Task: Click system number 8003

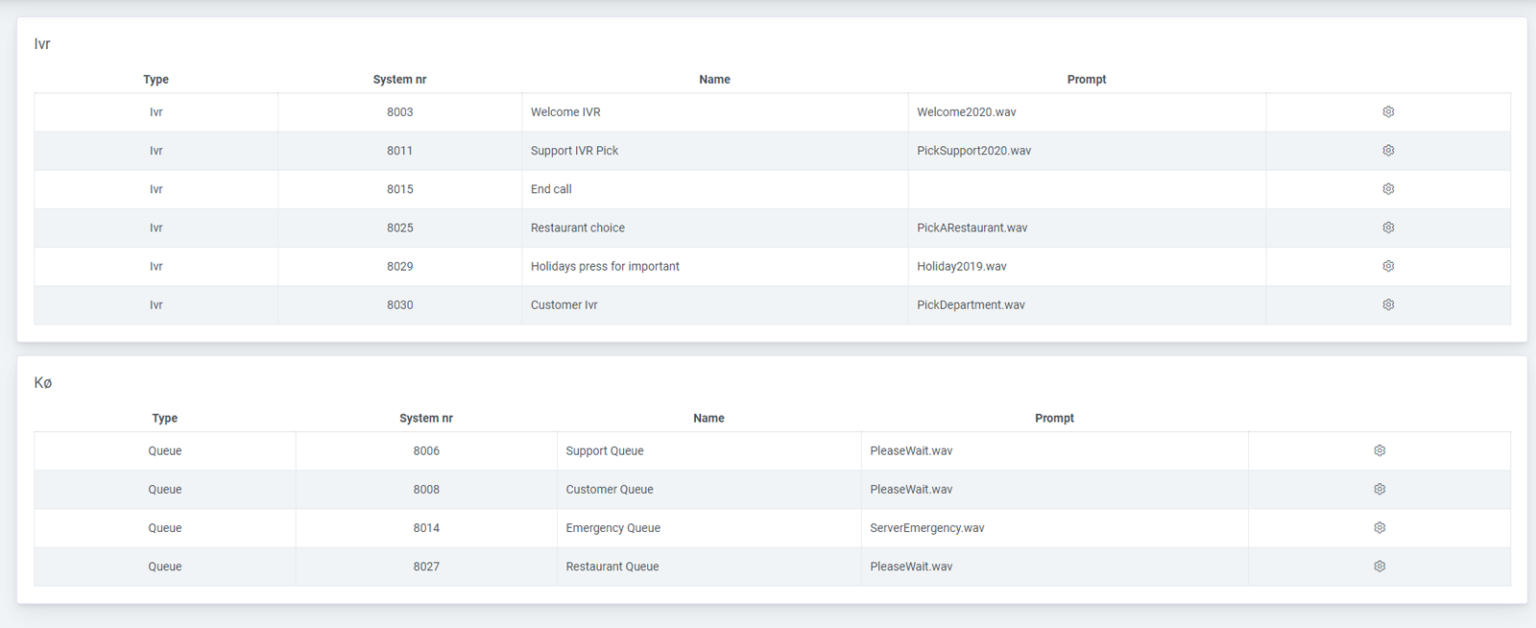Action: click(400, 112)
